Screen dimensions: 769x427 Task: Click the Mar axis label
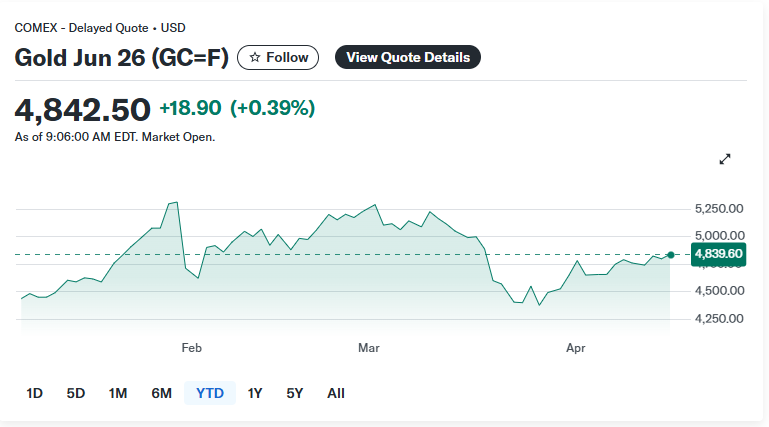pos(368,348)
